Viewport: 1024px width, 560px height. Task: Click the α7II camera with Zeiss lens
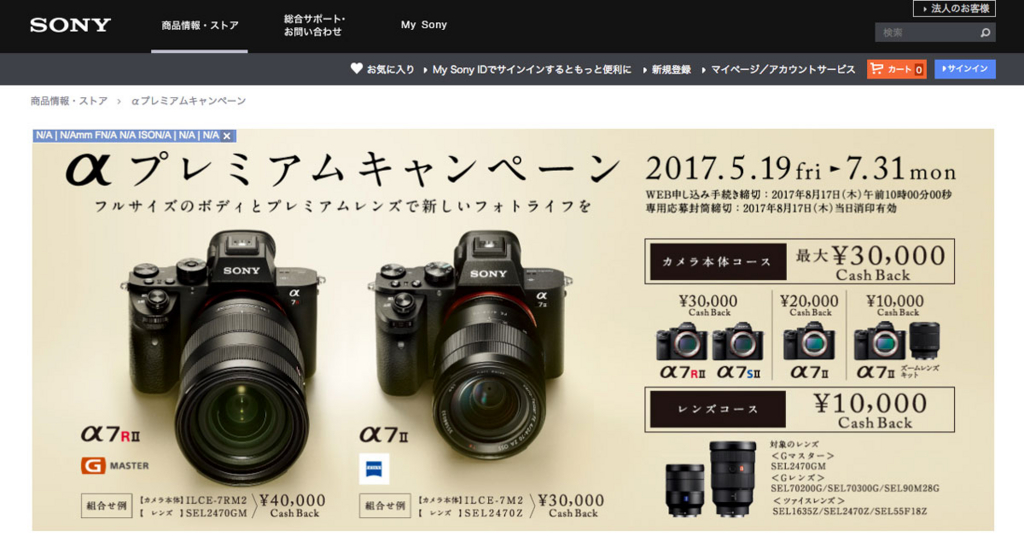(469, 343)
